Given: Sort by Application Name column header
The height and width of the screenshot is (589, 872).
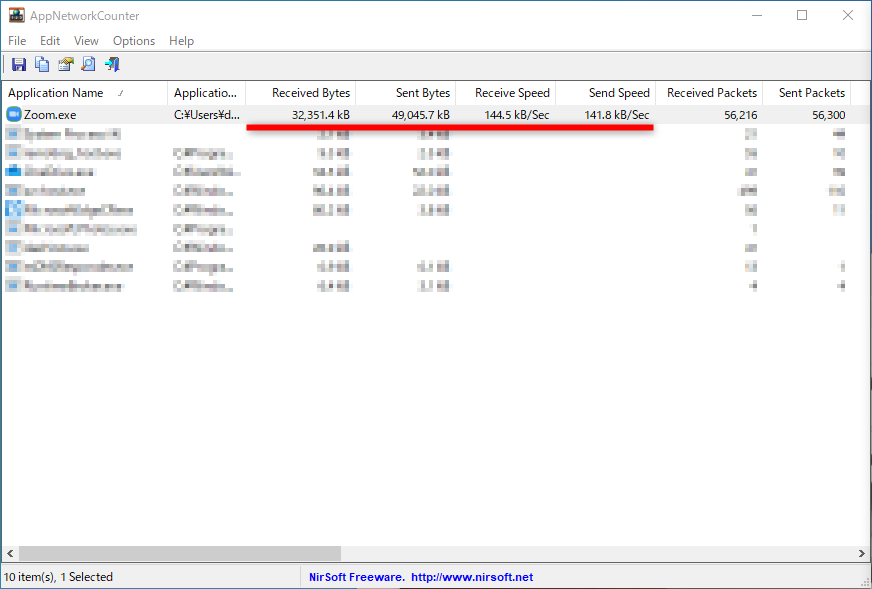Looking at the screenshot, I should [x=85, y=93].
